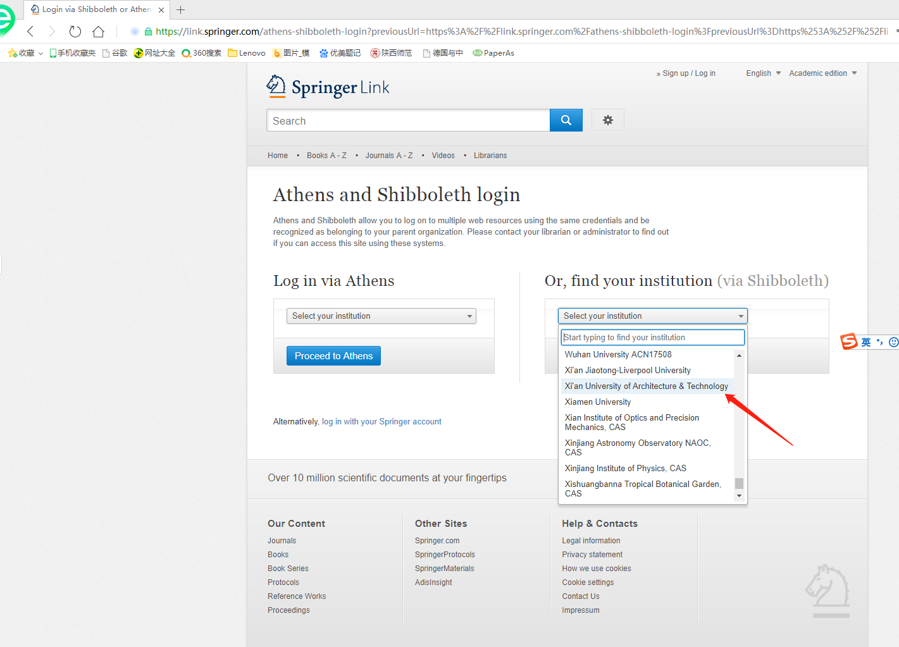Reload the page with refresh icon
Viewport: 899px width, 647px height.
pos(75,32)
